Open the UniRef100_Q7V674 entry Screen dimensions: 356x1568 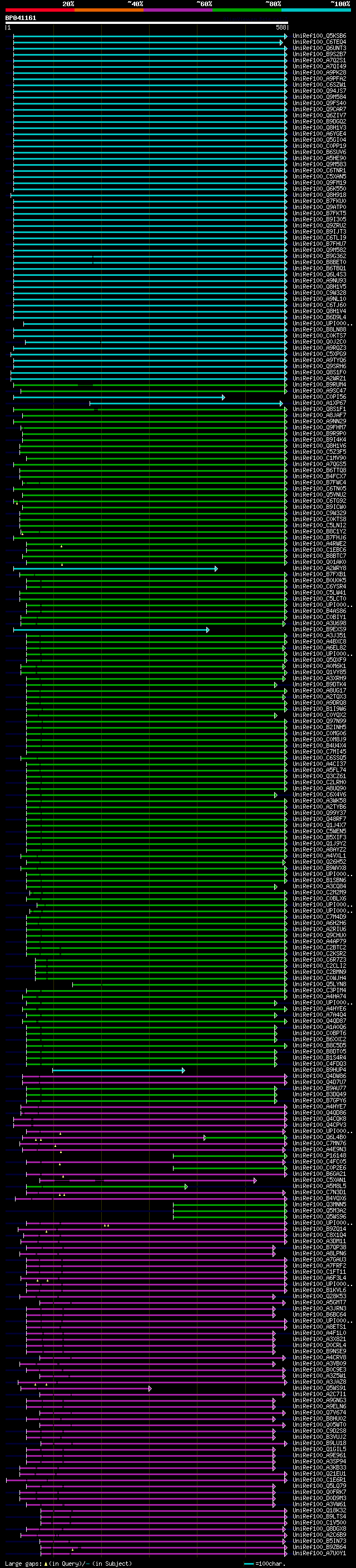[x=319, y=1412]
